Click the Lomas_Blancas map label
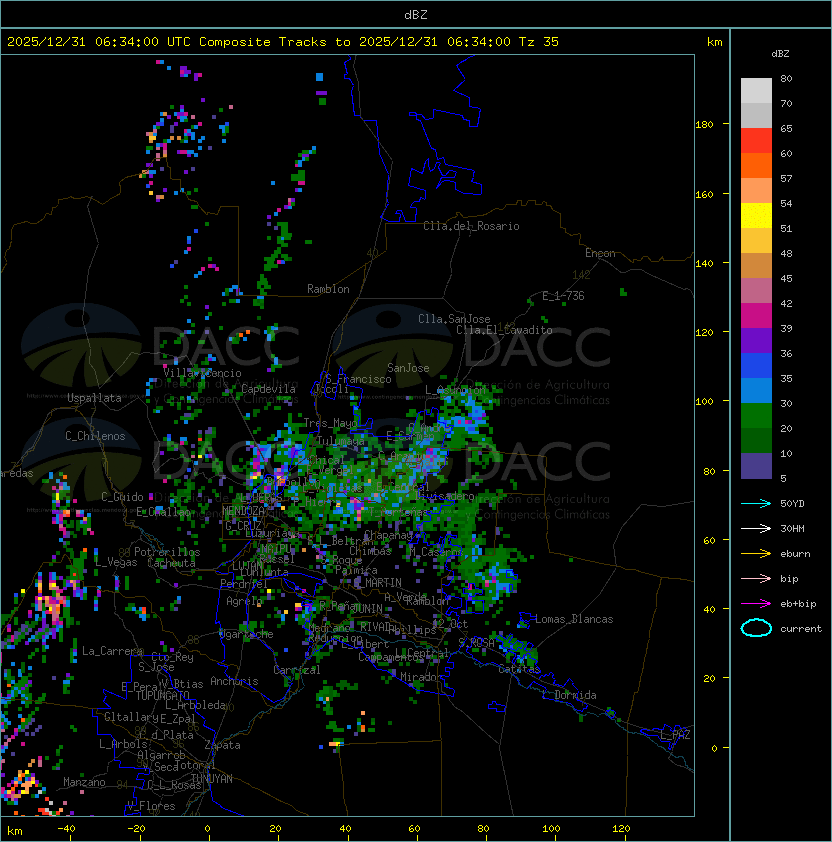Image resolution: width=832 pixels, height=842 pixels. (x=574, y=619)
